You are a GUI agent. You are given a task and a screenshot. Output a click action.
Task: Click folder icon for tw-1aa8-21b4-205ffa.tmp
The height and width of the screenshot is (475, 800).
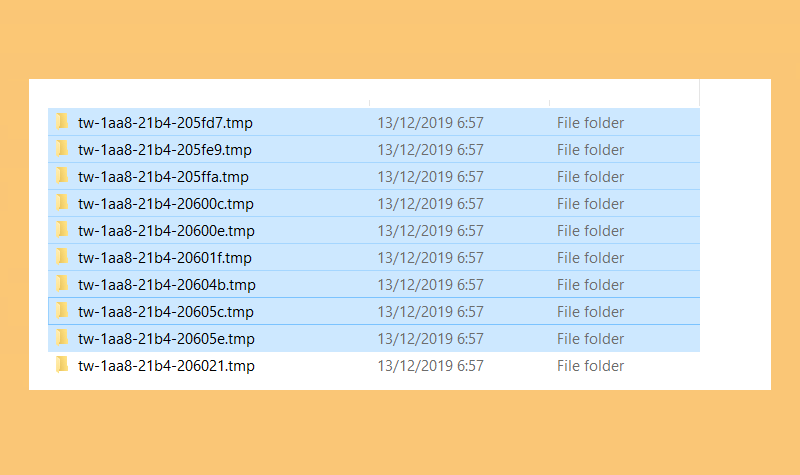(x=62, y=176)
